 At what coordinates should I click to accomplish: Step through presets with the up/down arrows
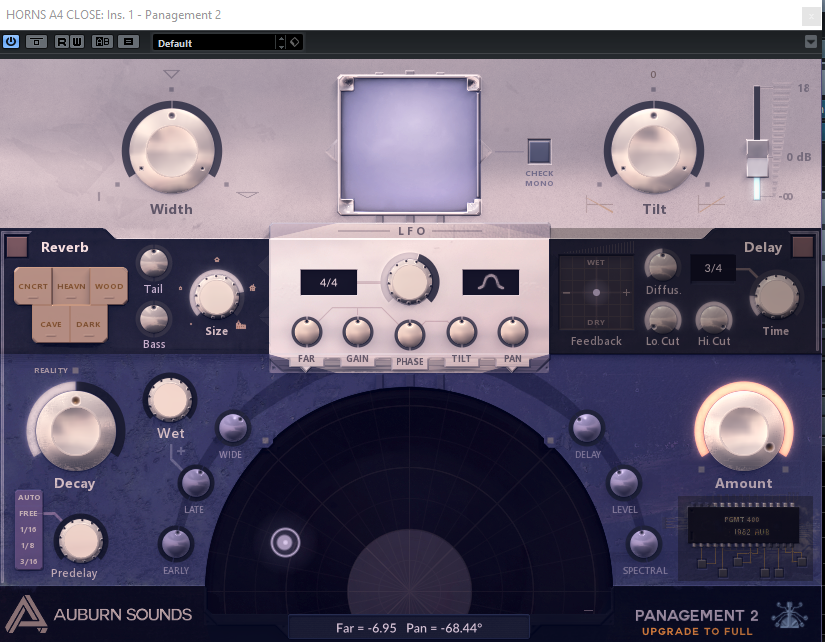coord(281,43)
